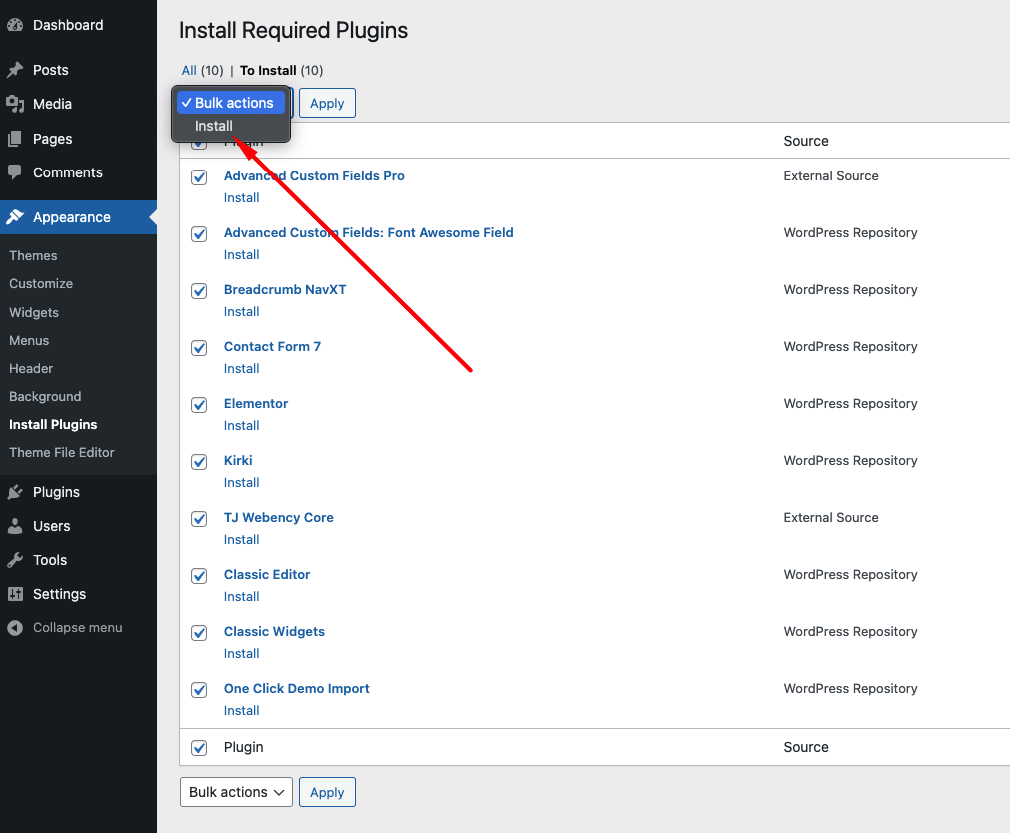The height and width of the screenshot is (833, 1010).
Task: Deselect the Elementor plugin checkbox
Action: coord(199,405)
